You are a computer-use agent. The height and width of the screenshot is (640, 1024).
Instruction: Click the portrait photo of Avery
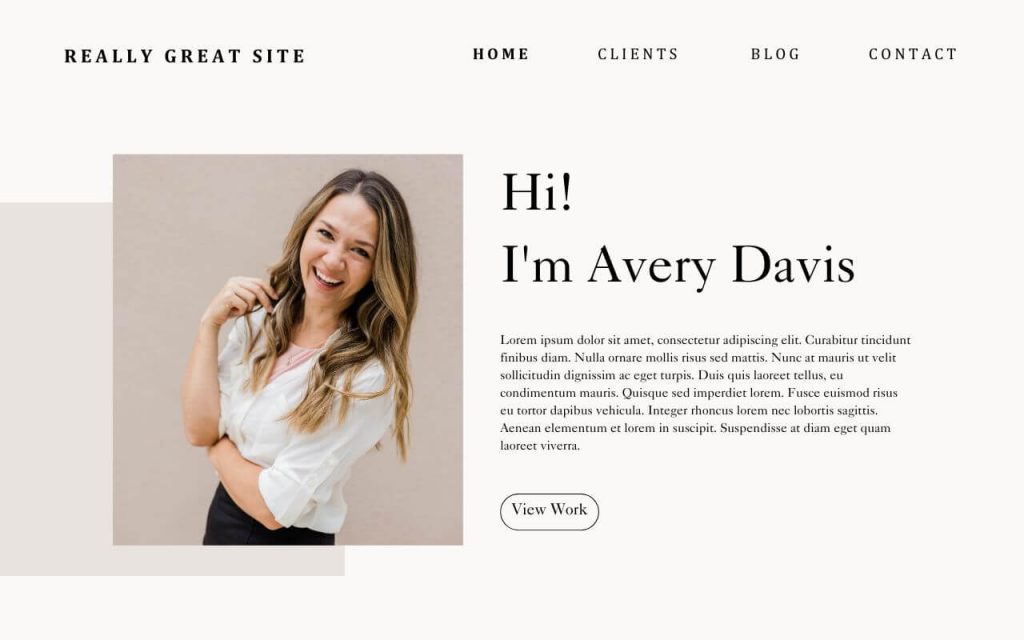click(288, 349)
